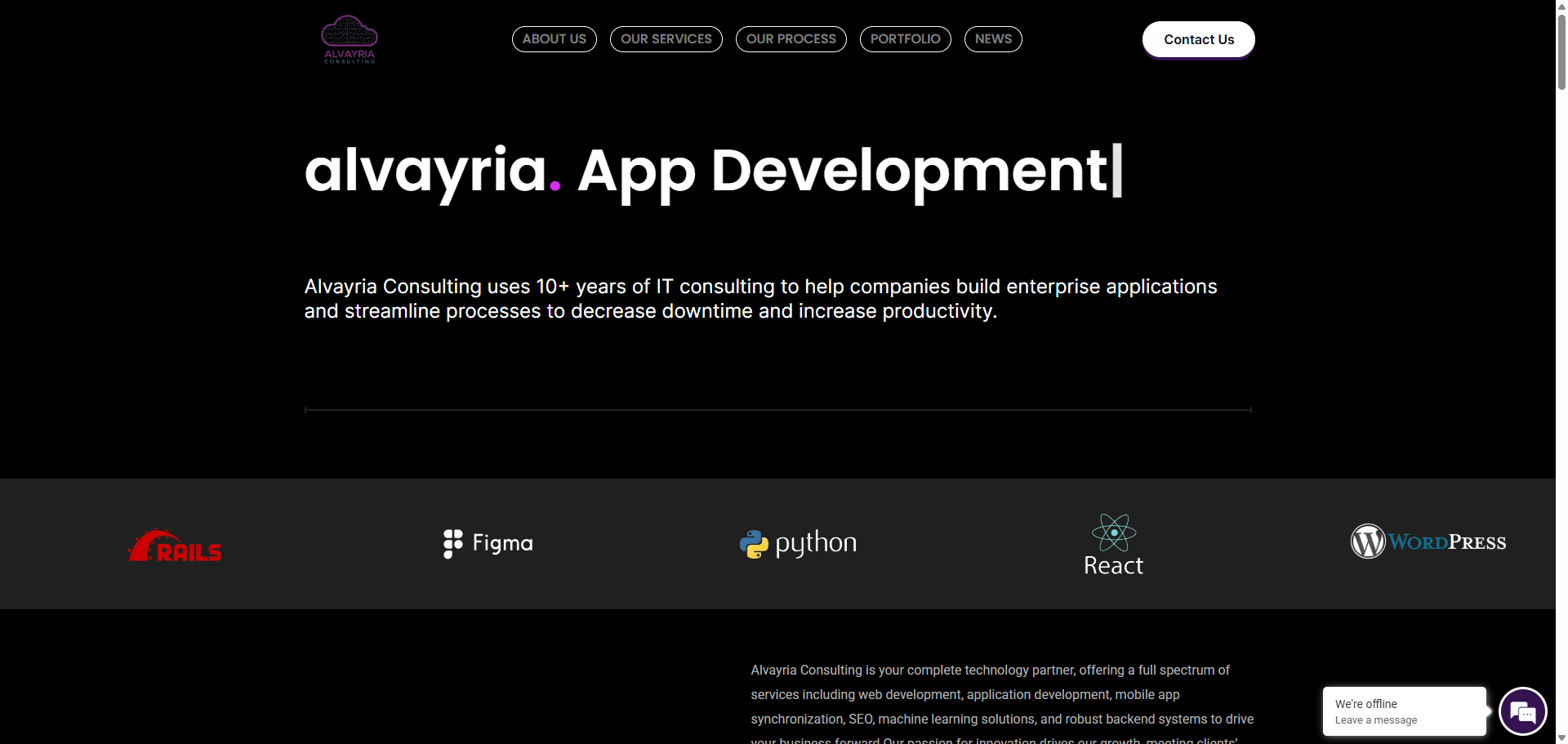View the News page
The image size is (1568, 744).
pos(993,39)
